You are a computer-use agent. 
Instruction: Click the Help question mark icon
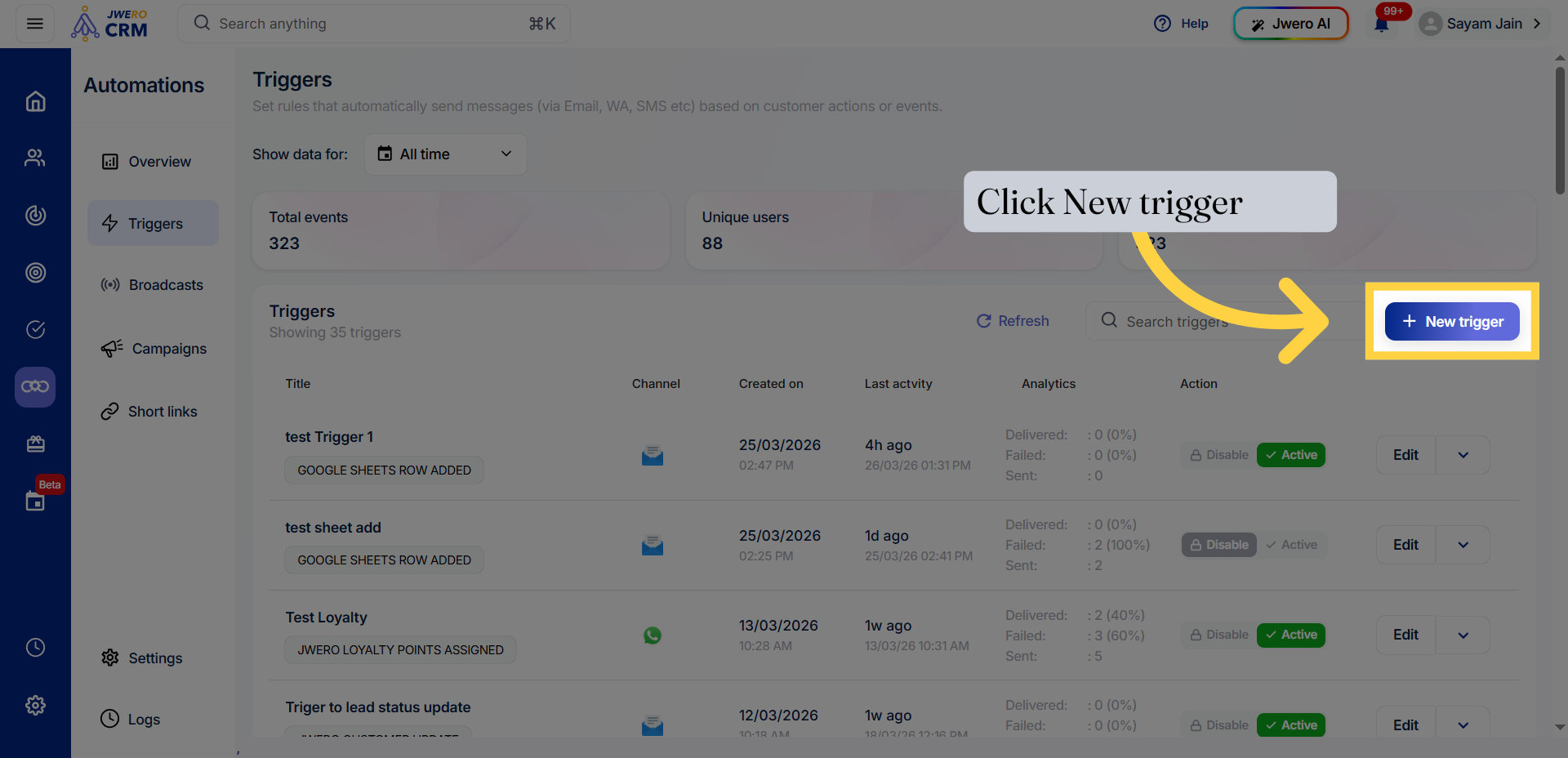(x=1162, y=24)
